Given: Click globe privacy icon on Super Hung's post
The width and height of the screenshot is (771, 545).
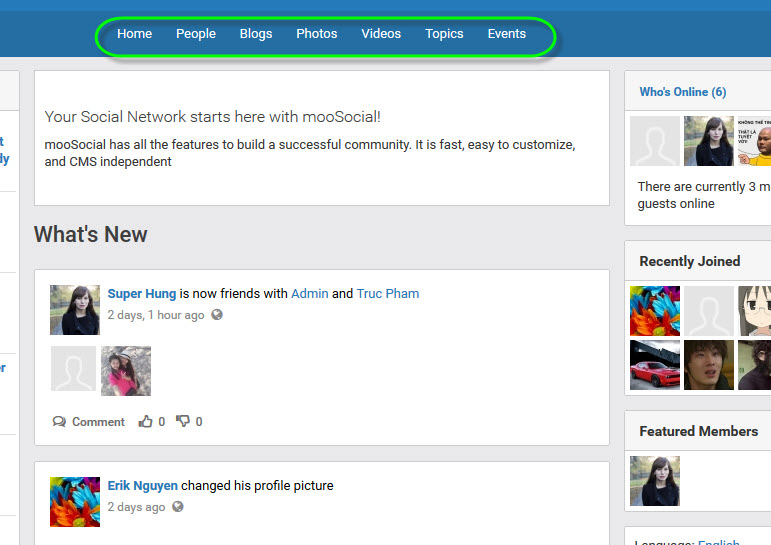Looking at the screenshot, I should [x=217, y=315].
